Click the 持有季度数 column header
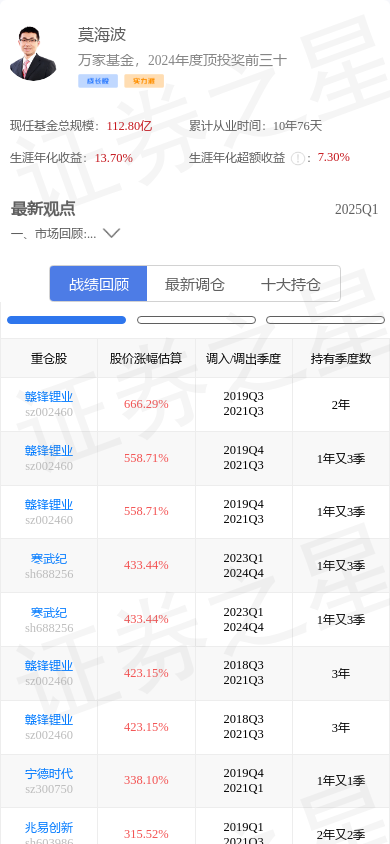The image size is (390, 844). [x=341, y=358]
